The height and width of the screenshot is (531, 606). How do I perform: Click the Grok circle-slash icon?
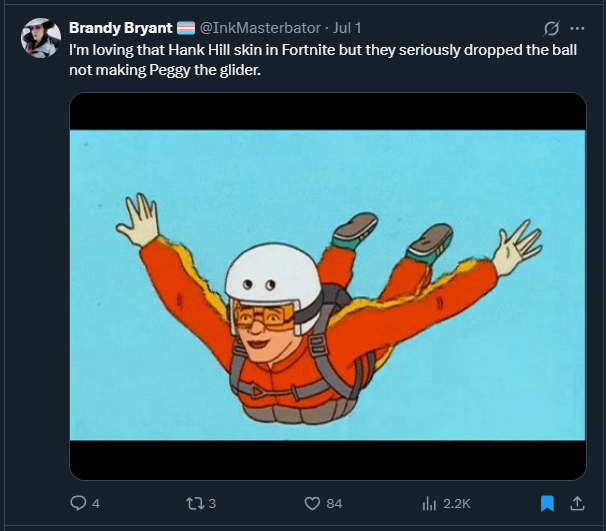(x=549, y=28)
